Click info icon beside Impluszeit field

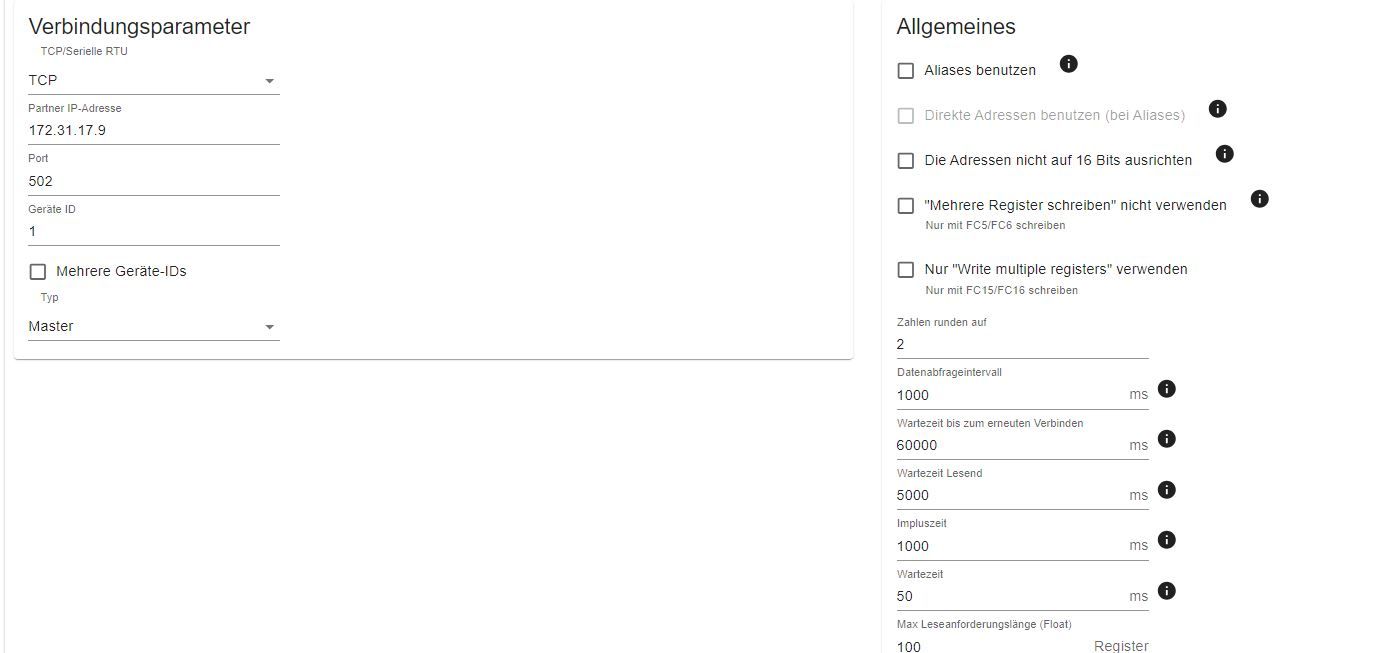tap(1166, 540)
